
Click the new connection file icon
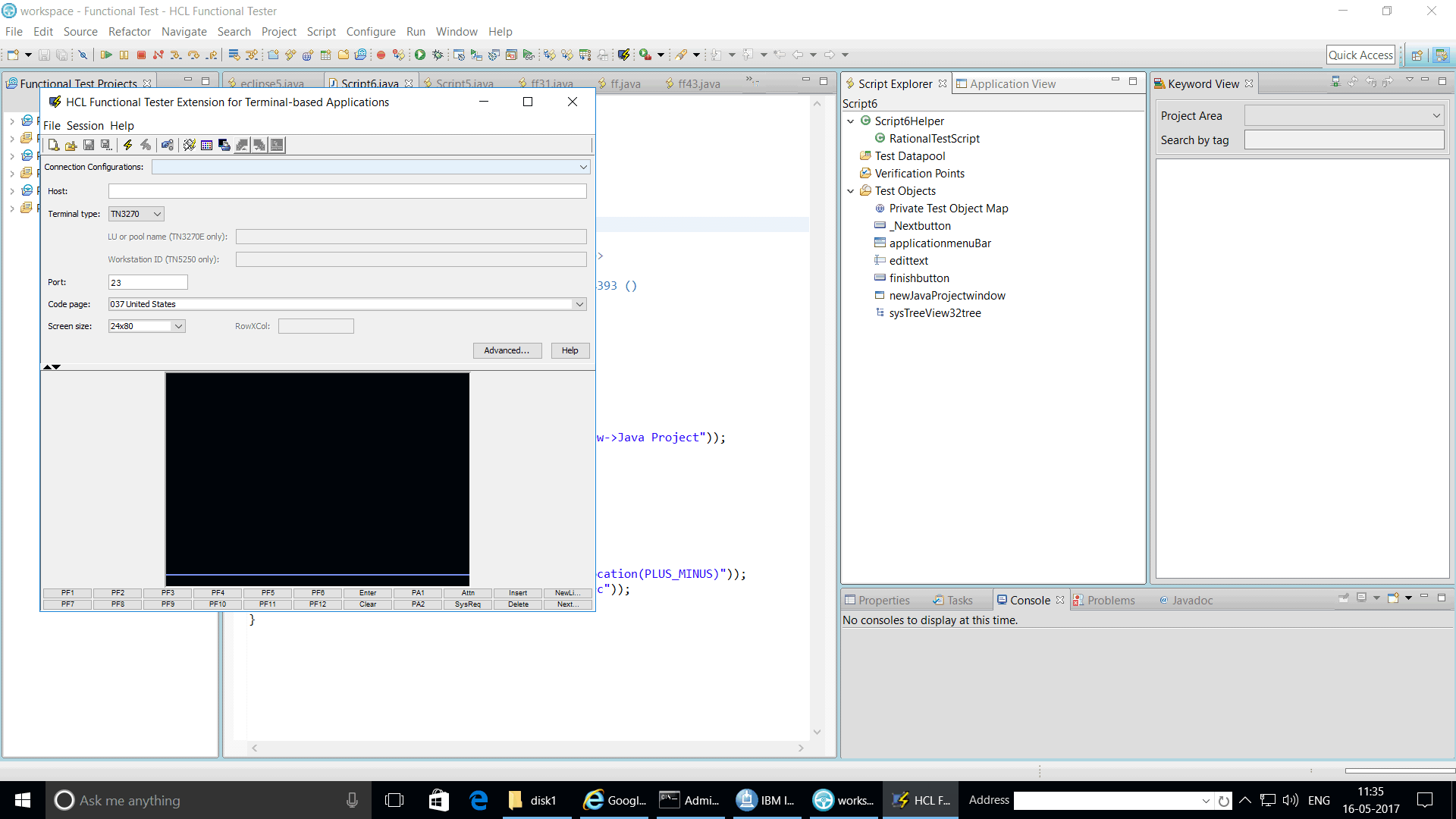pyautogui.click(x=53, y=145)
